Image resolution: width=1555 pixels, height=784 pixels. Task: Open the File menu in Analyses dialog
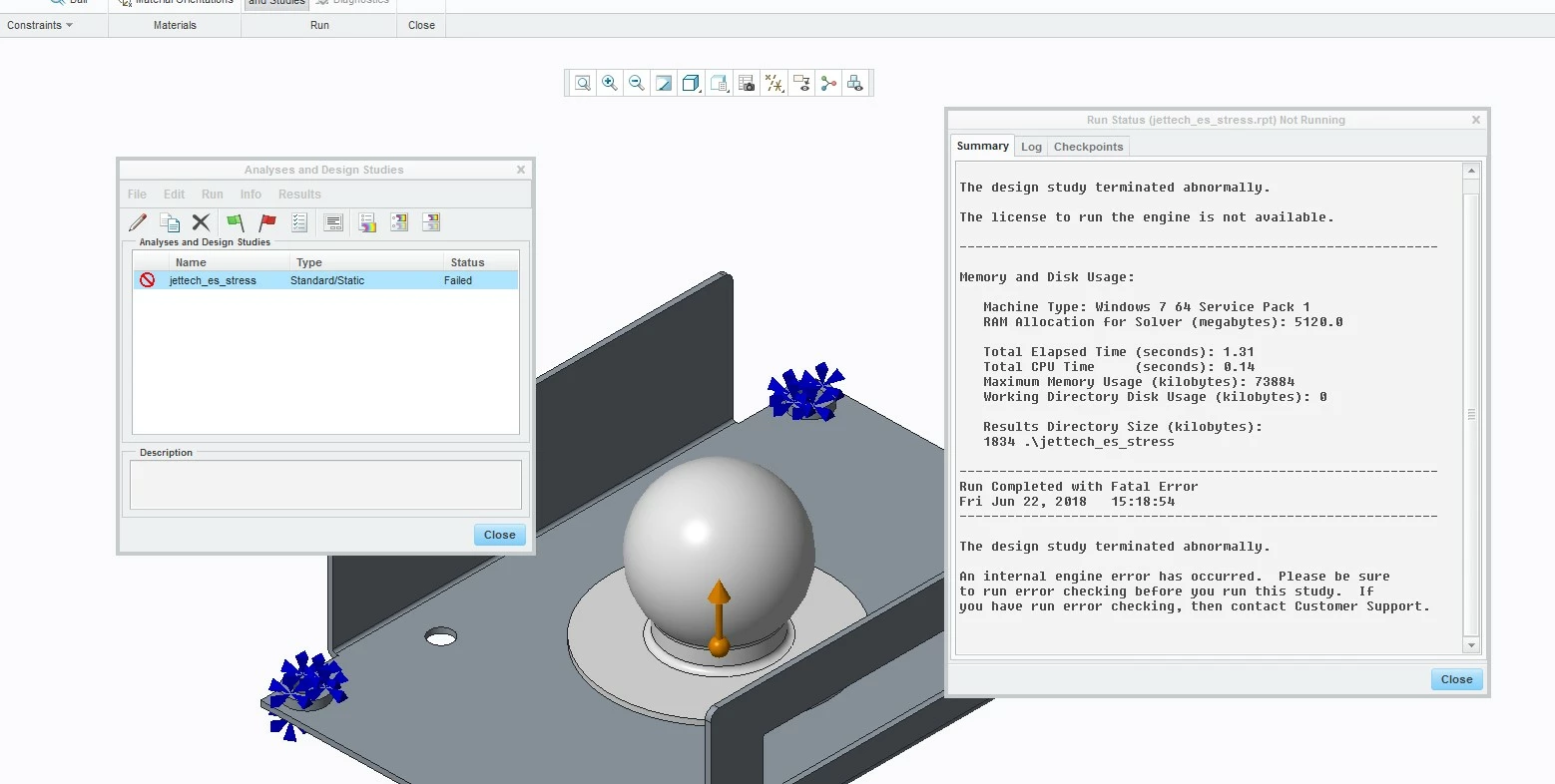pos(138,195)
